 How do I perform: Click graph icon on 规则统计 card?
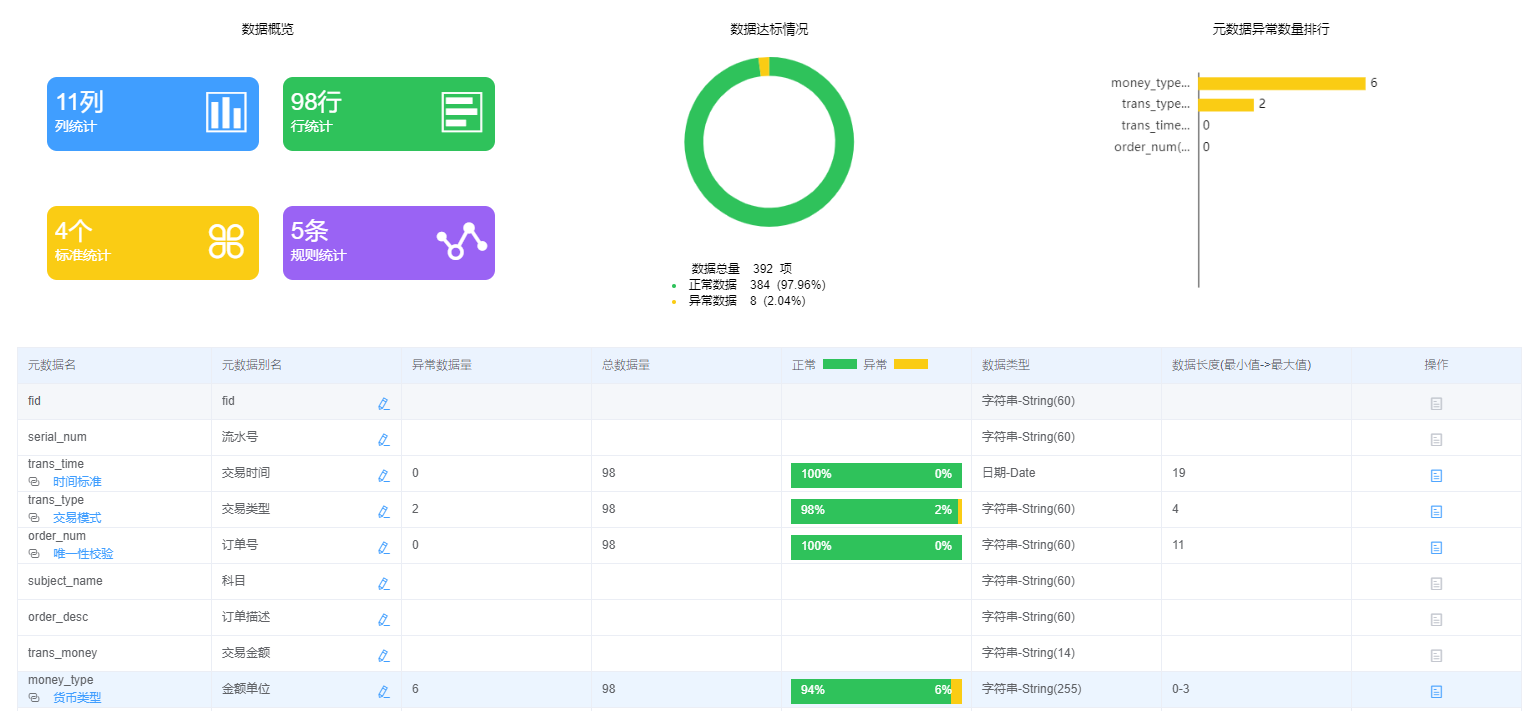coord(461,241)
